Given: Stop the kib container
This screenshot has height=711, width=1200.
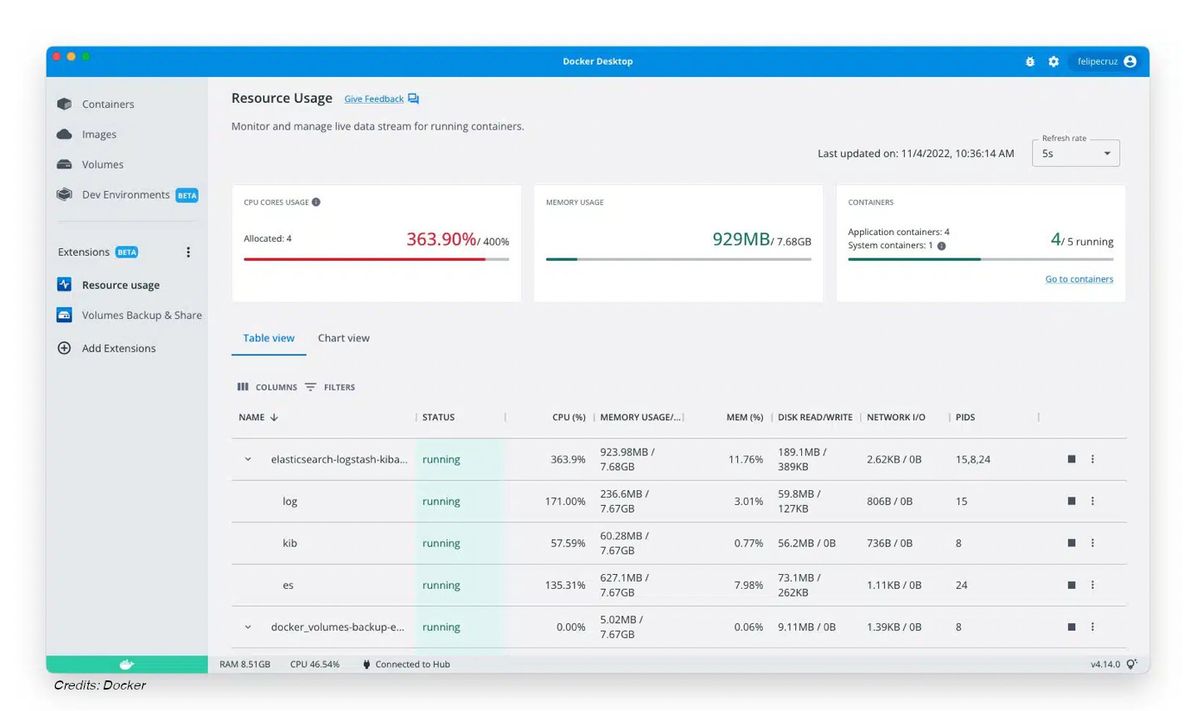Looking at the screenshot, I should [x=1071, y=543].
